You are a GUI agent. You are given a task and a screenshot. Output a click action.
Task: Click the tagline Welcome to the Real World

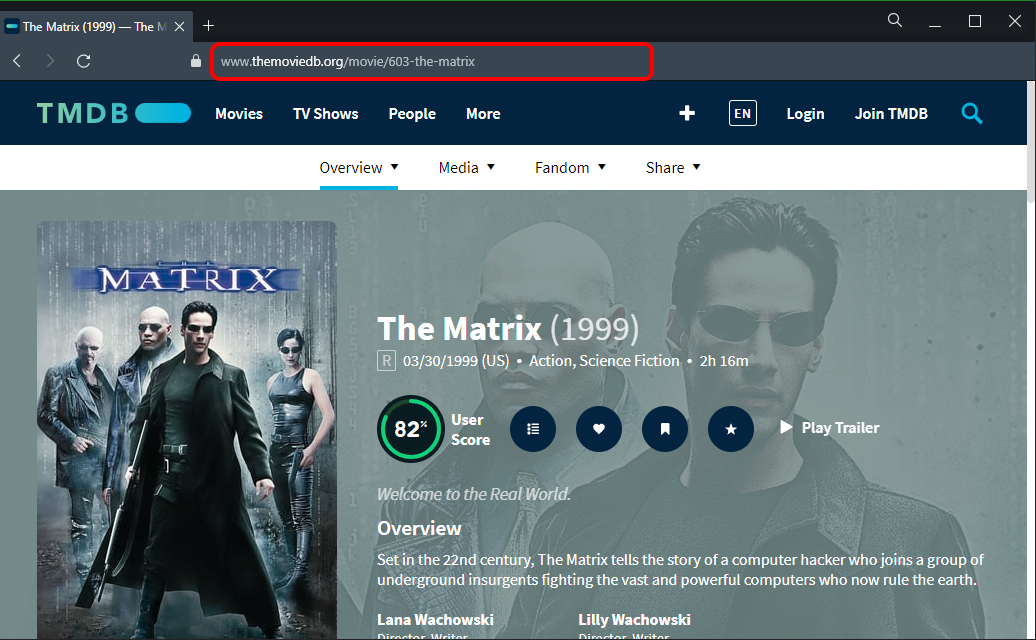pos(474,494)
